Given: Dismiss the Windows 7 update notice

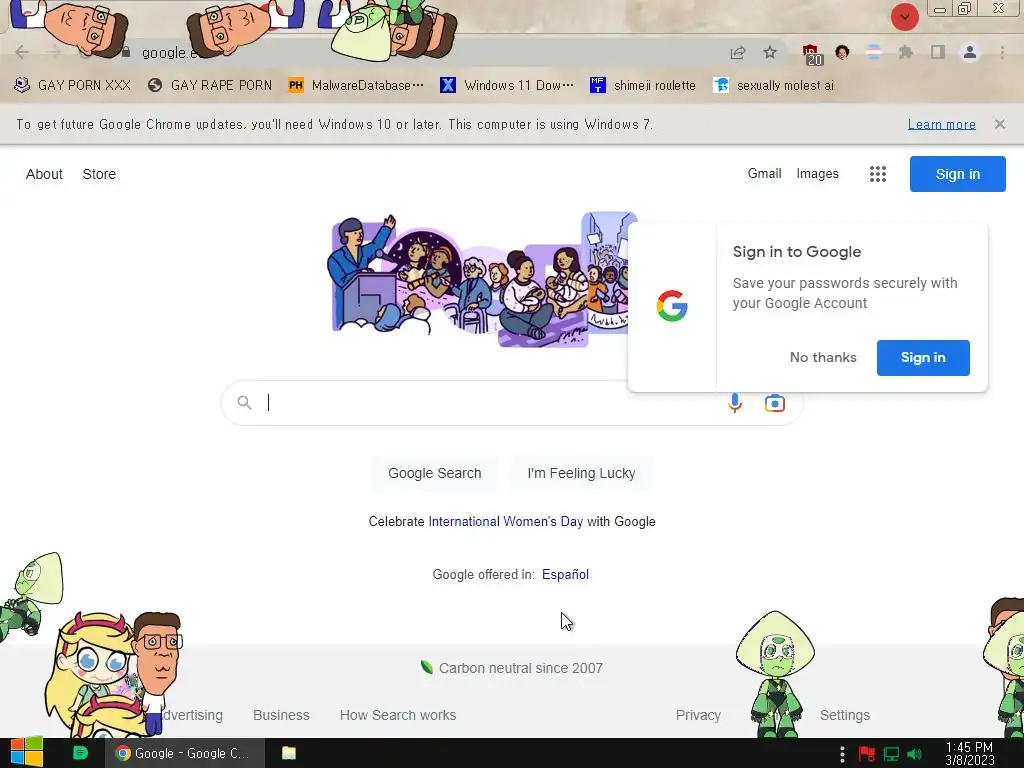Looking at the screenshot, I should click(x=999, y=124).
